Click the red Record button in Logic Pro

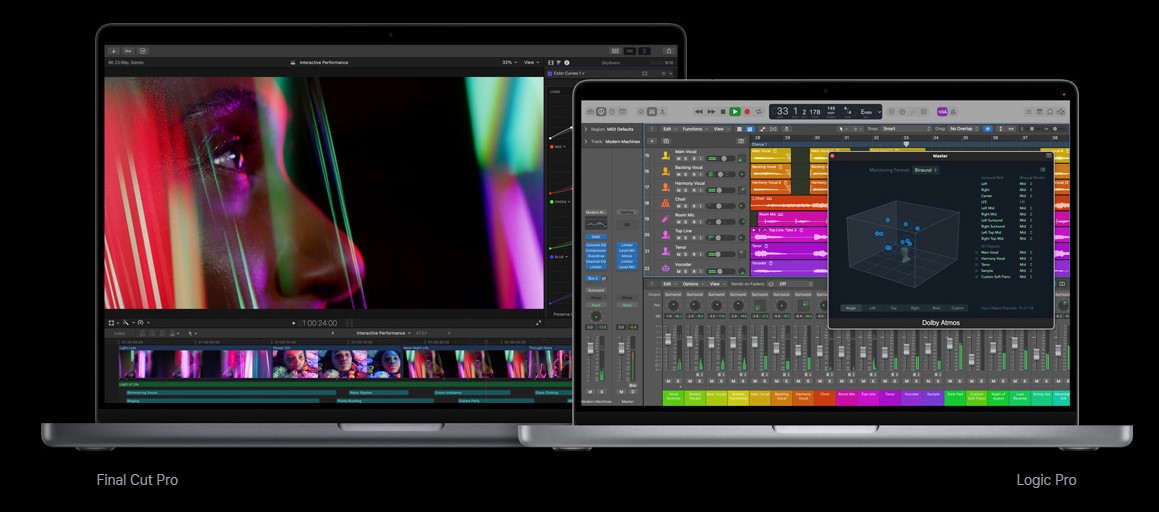point(747,112)
